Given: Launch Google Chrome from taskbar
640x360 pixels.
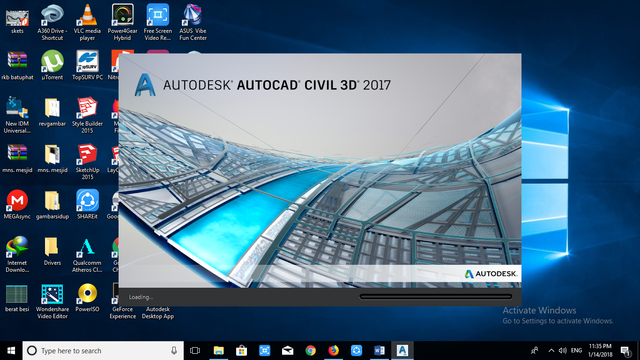Looking at the screenshot, I should (x=311, y=351).
